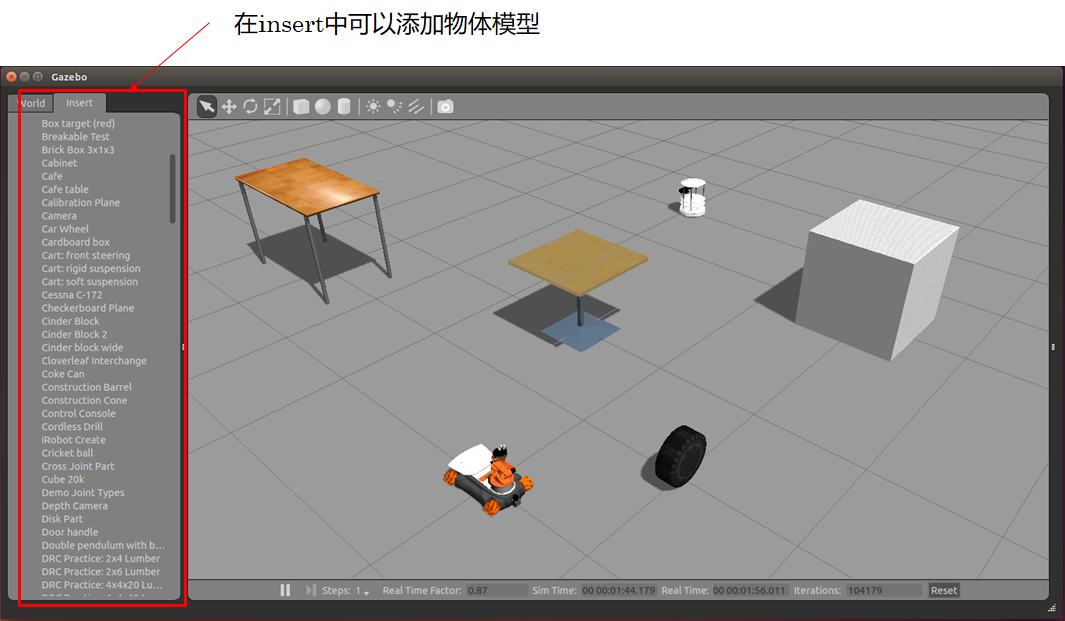Add a directional light
The image size is (1065, 621).
coord(415,106)
